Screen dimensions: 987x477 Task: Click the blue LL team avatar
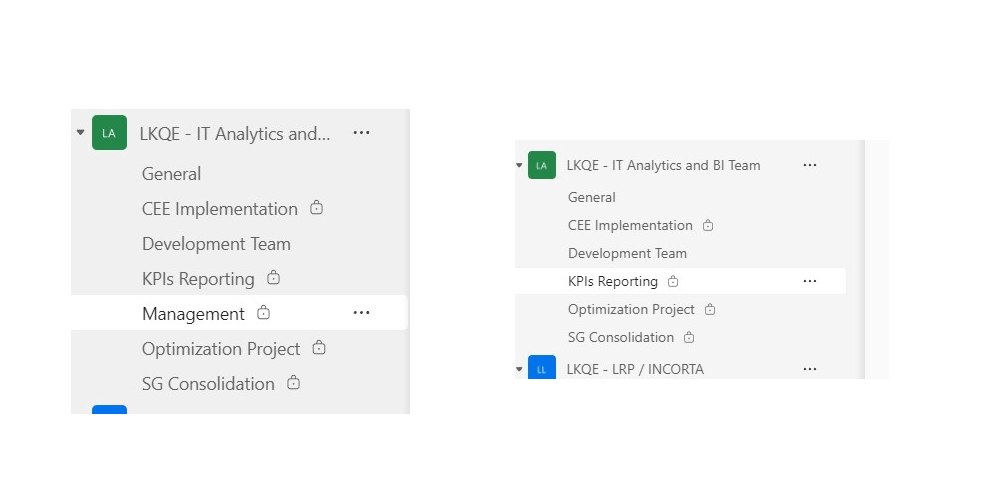[542, 367]
